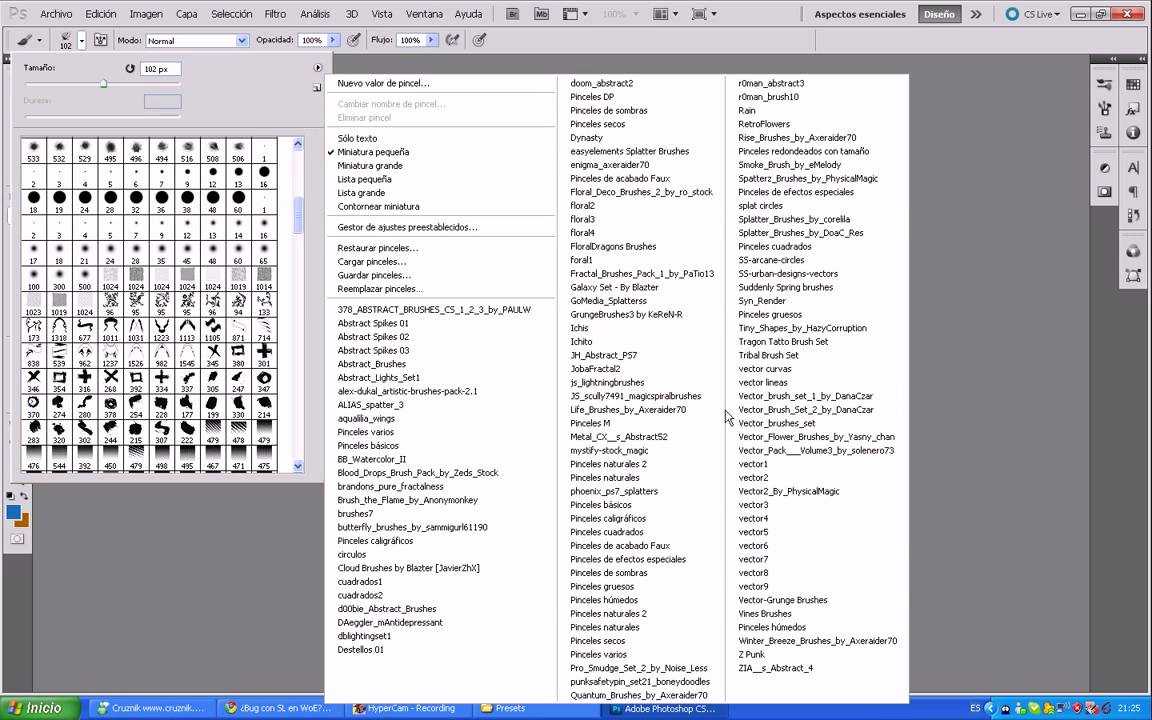Open the Channels panel icon

[x=1133, y=251]
